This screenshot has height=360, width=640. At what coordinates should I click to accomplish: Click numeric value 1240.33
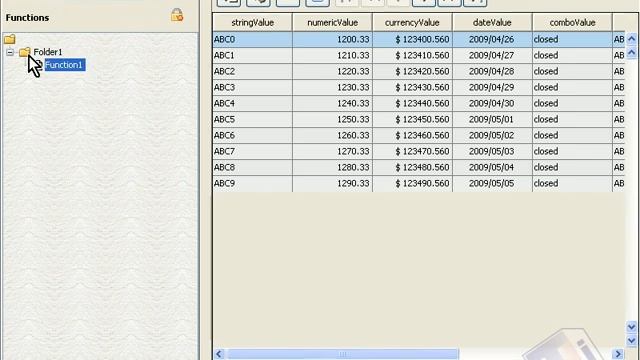pos(332,103)
